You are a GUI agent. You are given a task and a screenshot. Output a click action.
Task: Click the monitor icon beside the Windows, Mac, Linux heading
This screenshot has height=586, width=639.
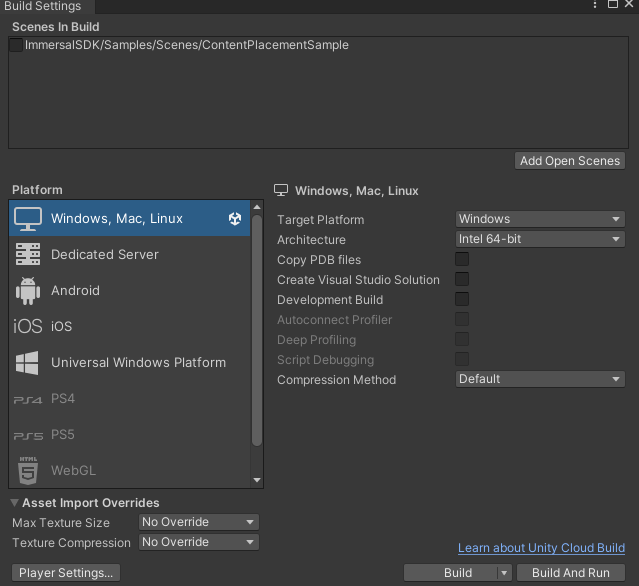(281, 190)
